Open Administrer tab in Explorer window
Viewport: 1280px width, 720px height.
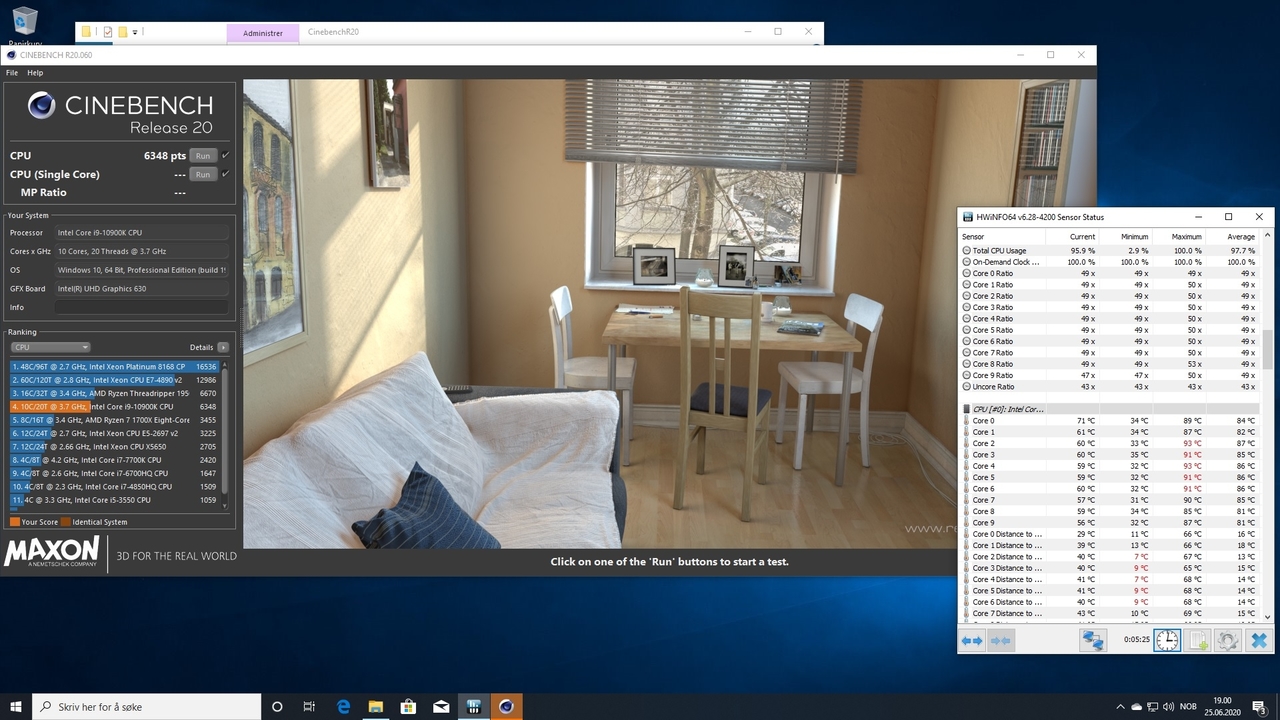[262, 32]
